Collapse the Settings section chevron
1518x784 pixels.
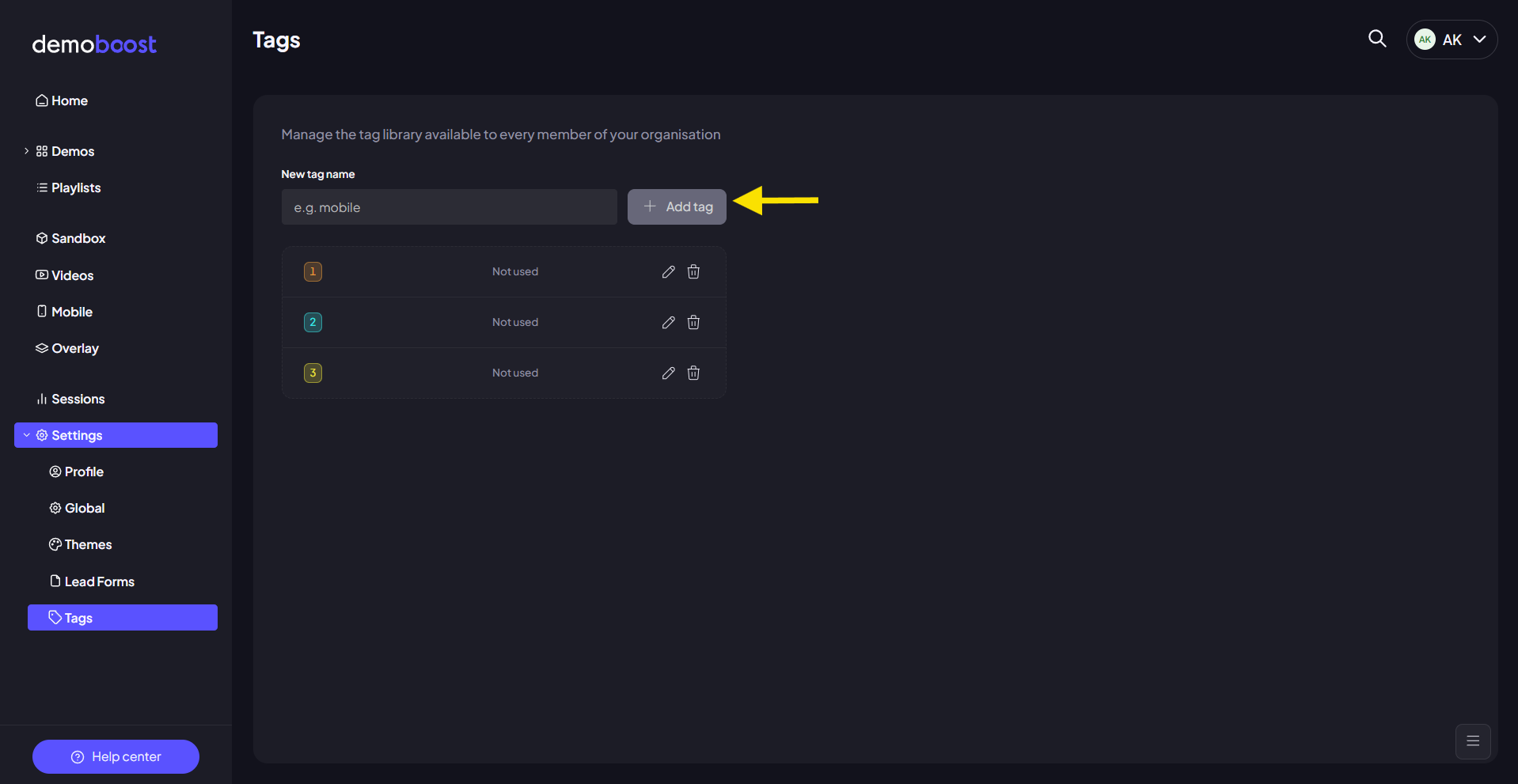(26, 435)
